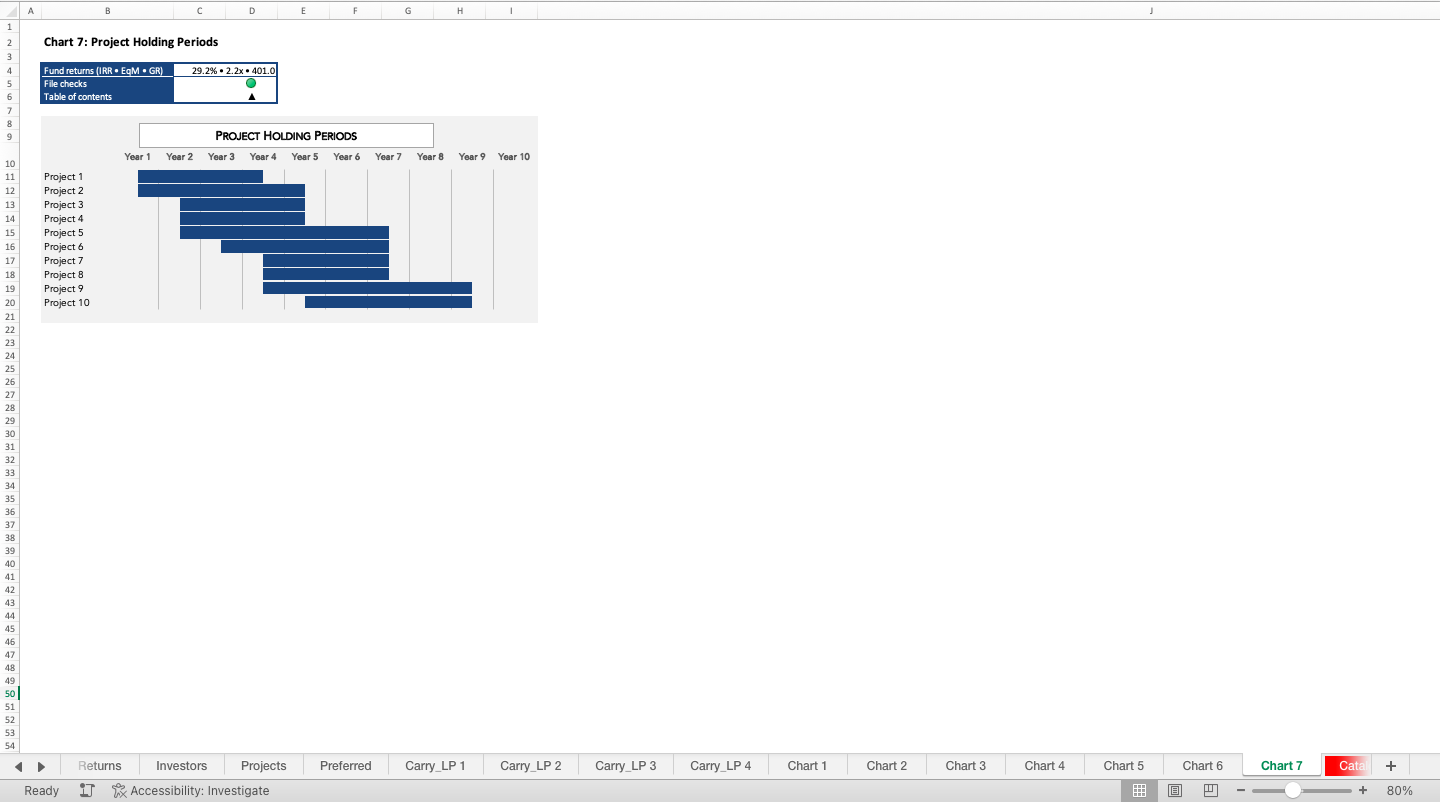Select column D header
Screen dimensions: 1440x802
click(252, 10)
